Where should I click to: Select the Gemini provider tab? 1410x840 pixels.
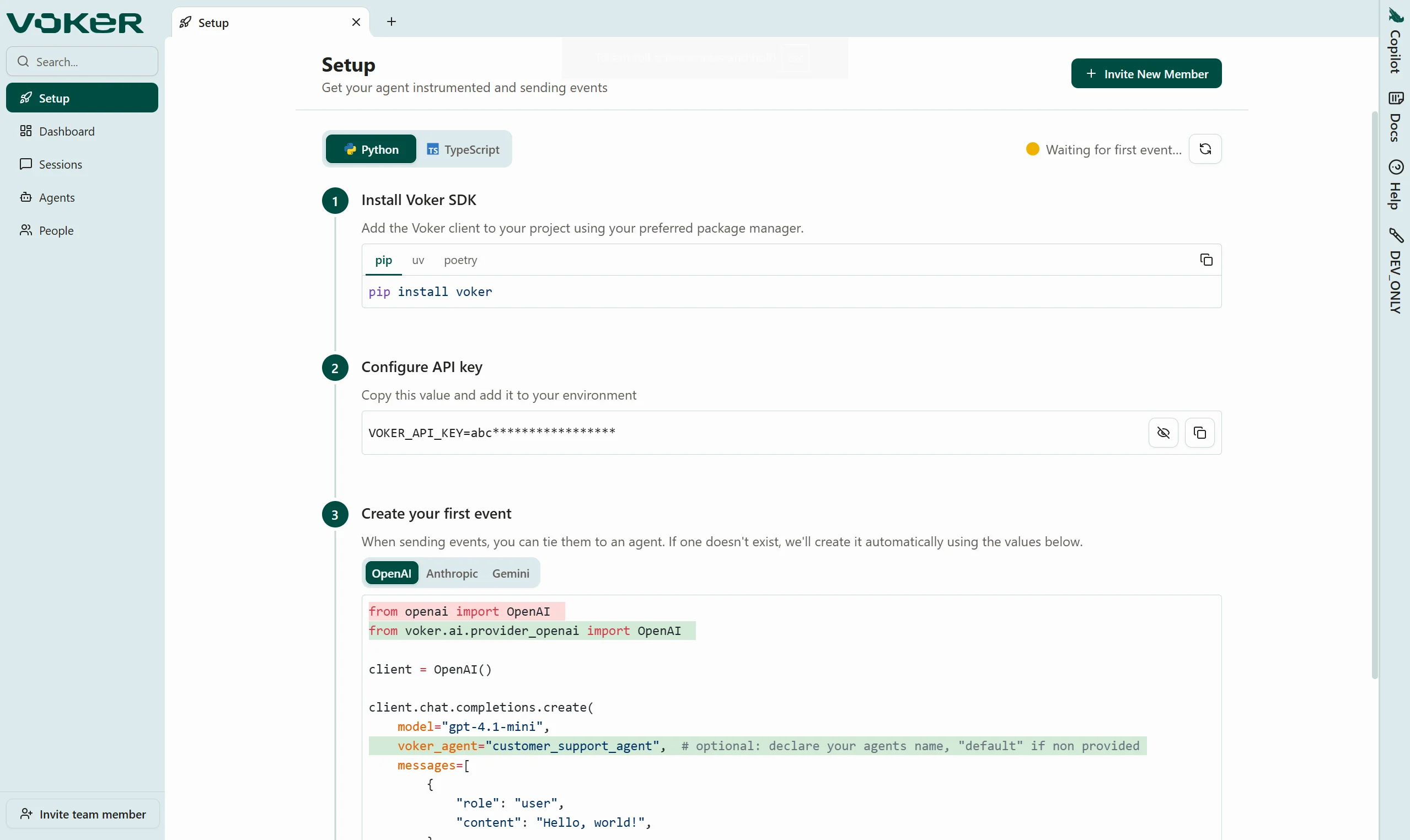click(x=511, y=573)
